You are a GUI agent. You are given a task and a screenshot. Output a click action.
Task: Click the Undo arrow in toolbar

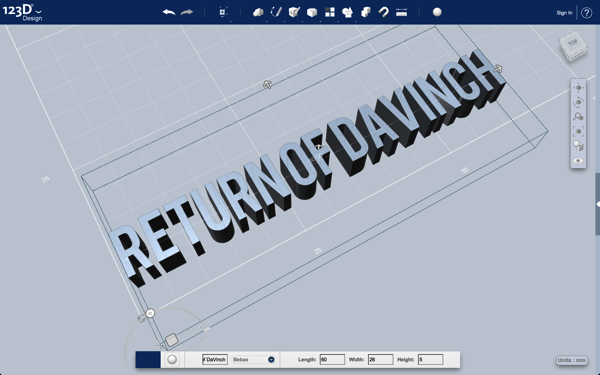[169, 12]
